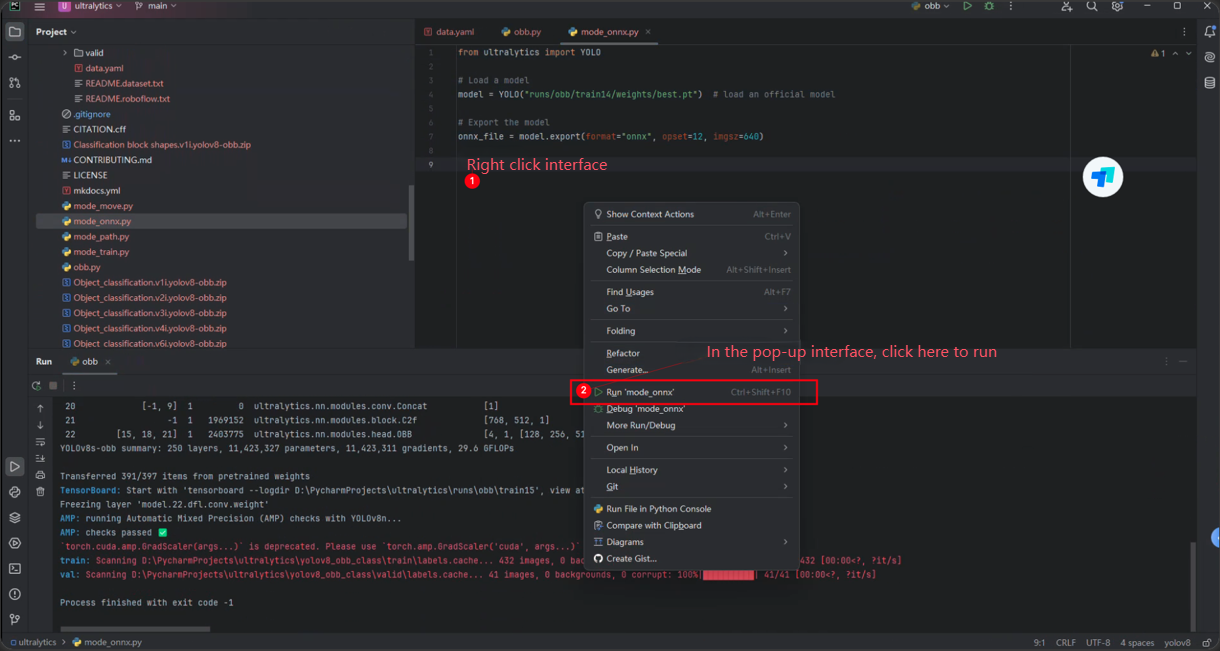Open the ultralytics project dropdown
This screenshot has width=1220, height=651.
(90, 6)
